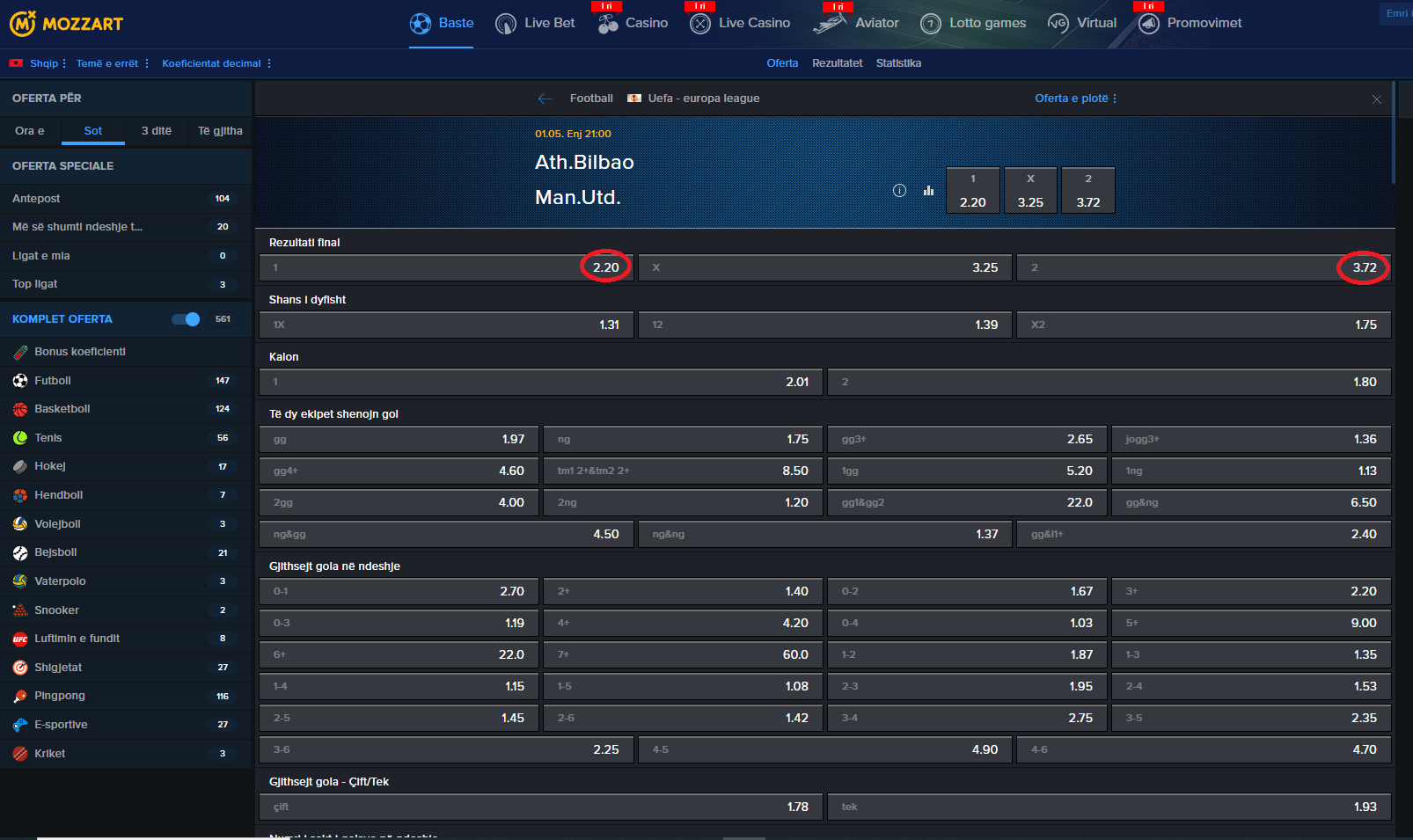Select the Vaterpolo icon
Screen dimensions: 1413x840
point(20,581)
